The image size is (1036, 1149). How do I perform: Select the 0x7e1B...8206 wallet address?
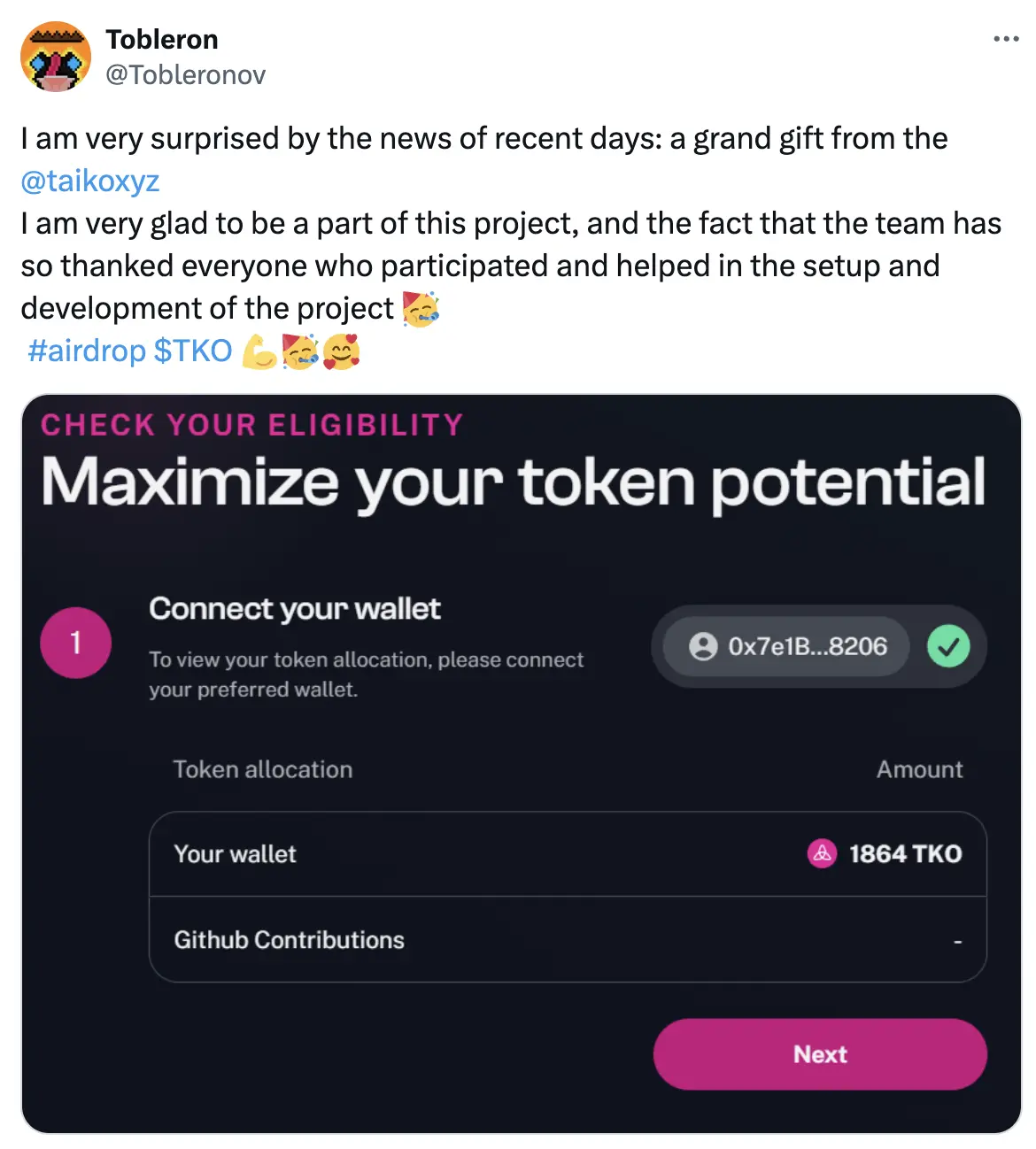point(807,646)
